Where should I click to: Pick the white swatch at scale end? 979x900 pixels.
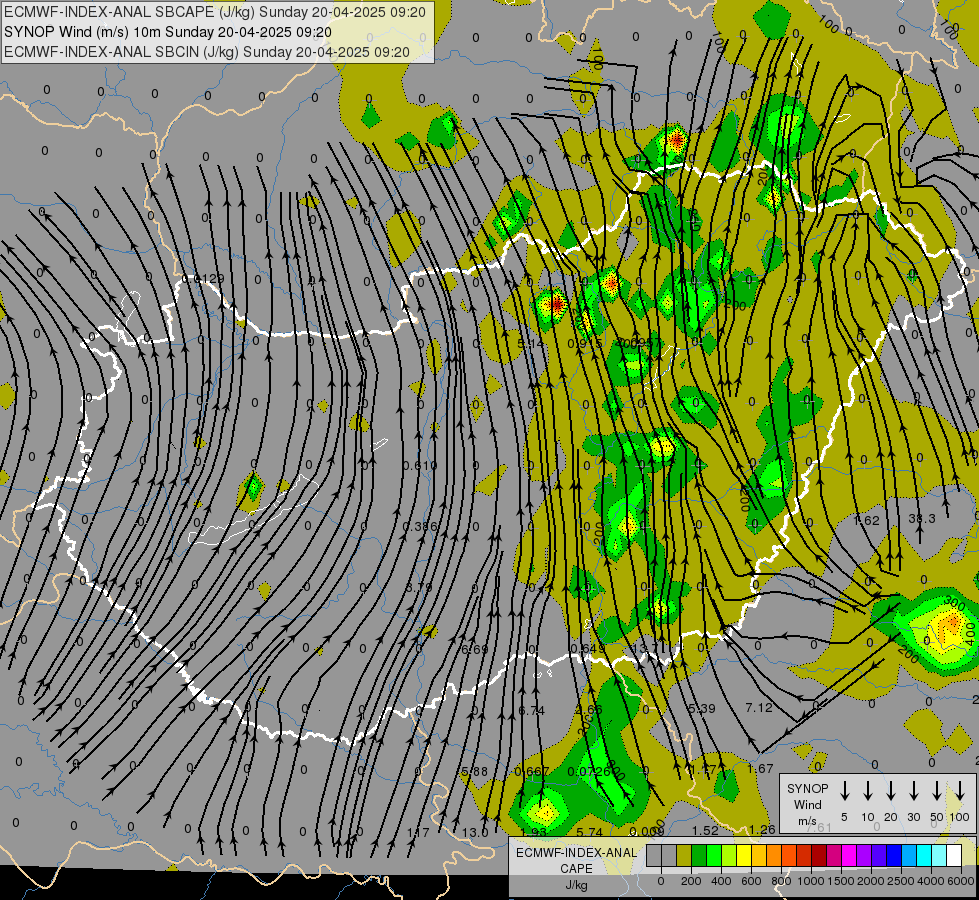(x=954, y=855)
